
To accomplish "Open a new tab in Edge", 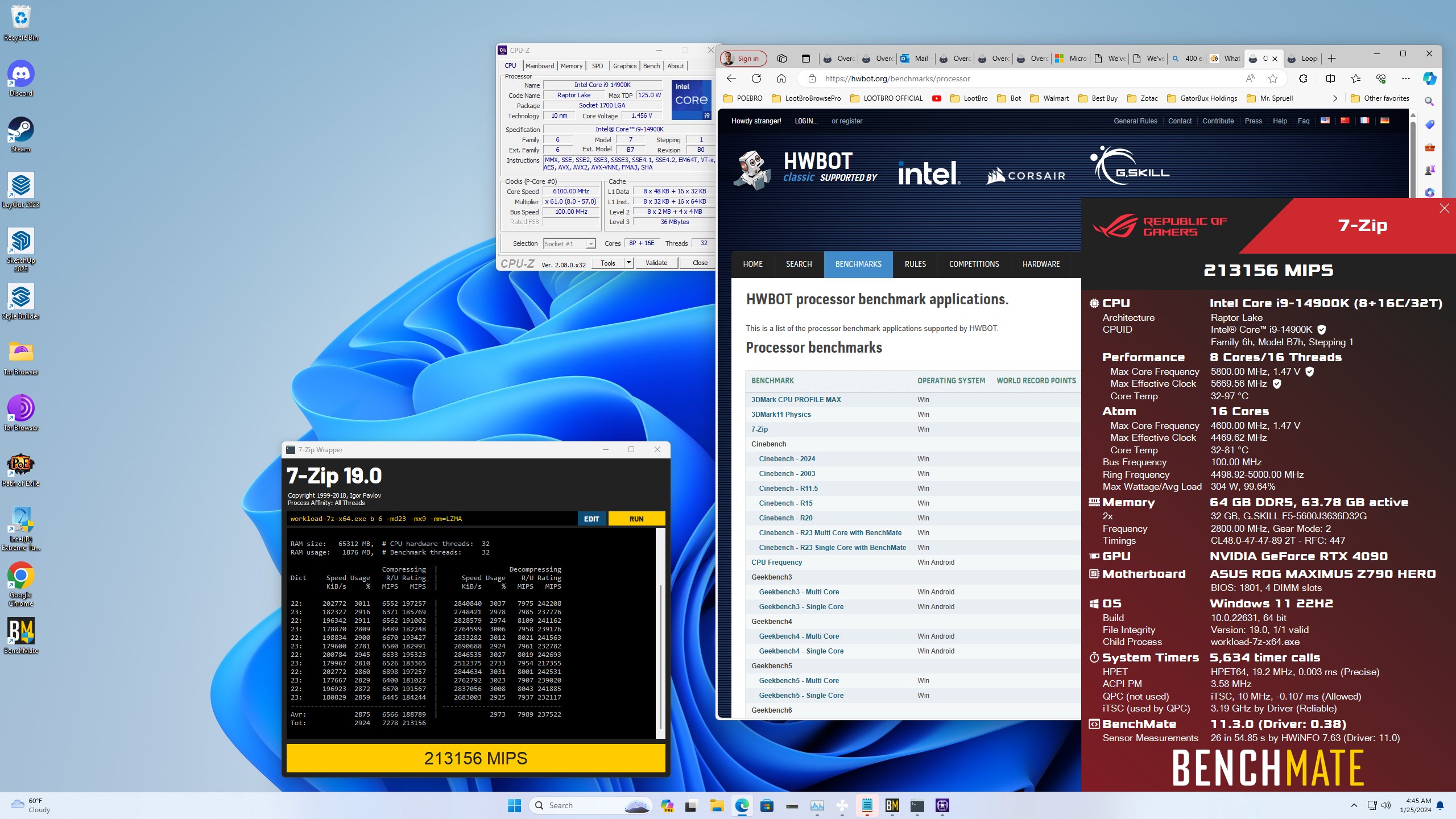I will click(1331, 58).
